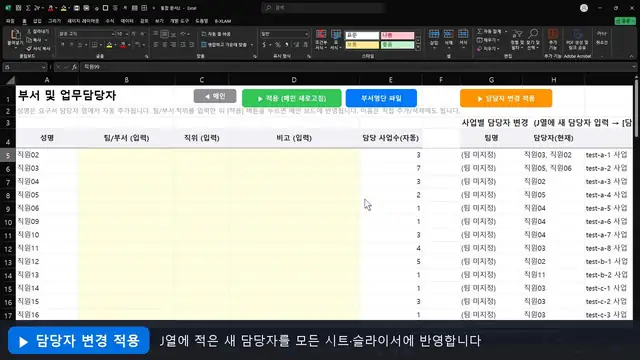The image size is (640, 360).
Task: Click the Select All corner triangle
Action: (10, 80)
